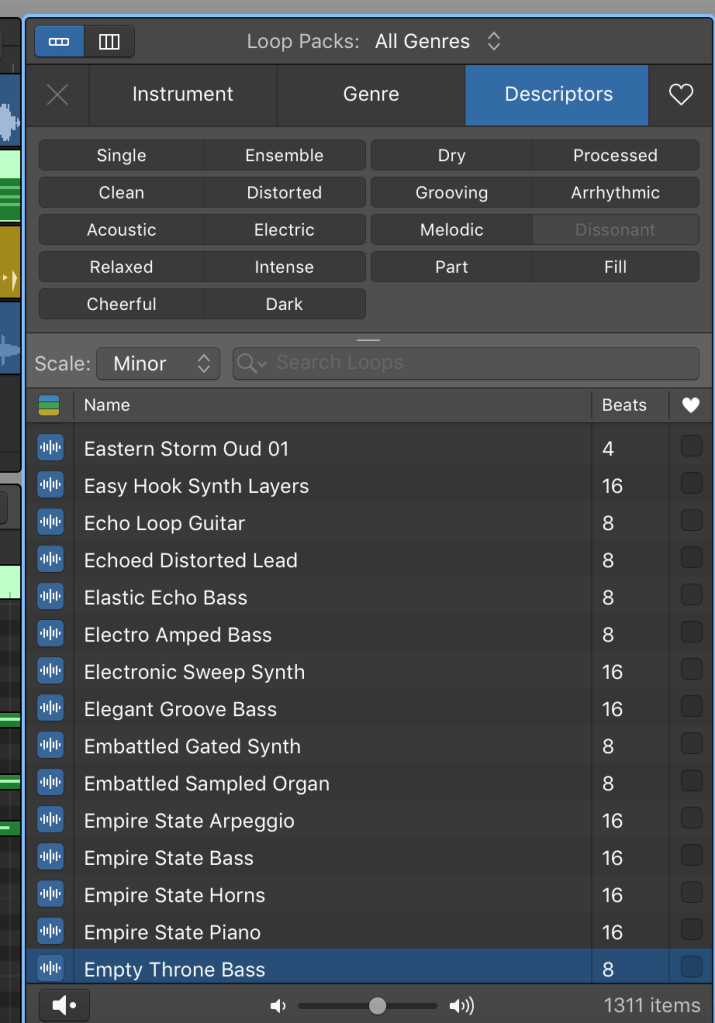The width and height of the screenshot is (715, 1023).
Task: Mark Eastern Storm Oud 01 as favorite
Action: pyautogui.click(x=691, y=448)
